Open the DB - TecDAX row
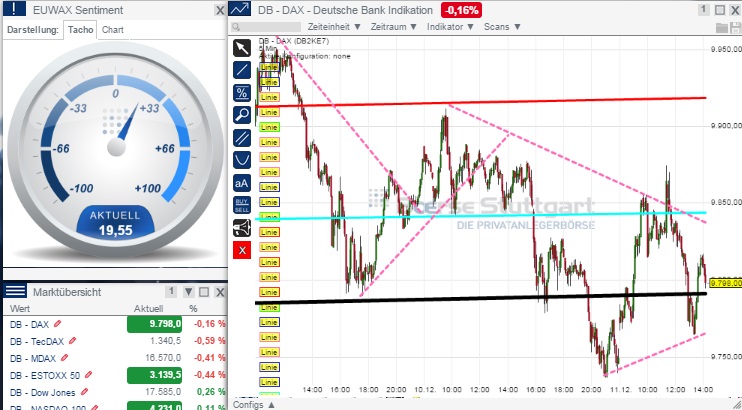This screenshot has width=742, height=410. click(x=115, y=341)
